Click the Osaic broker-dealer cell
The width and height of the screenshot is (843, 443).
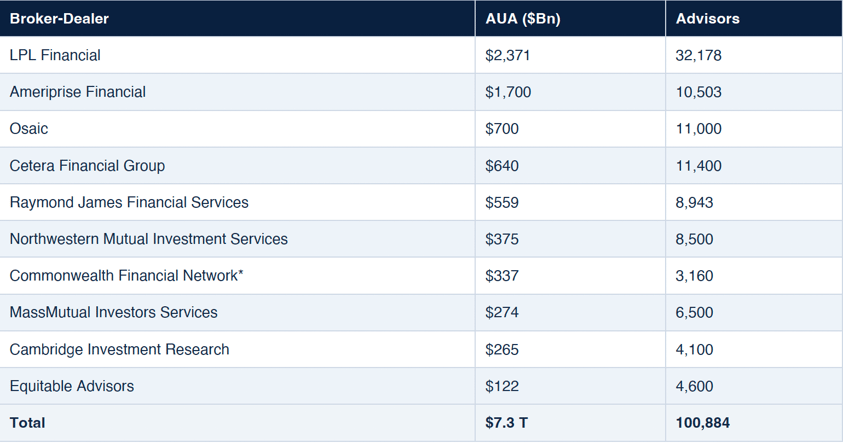tap(29, 129)
